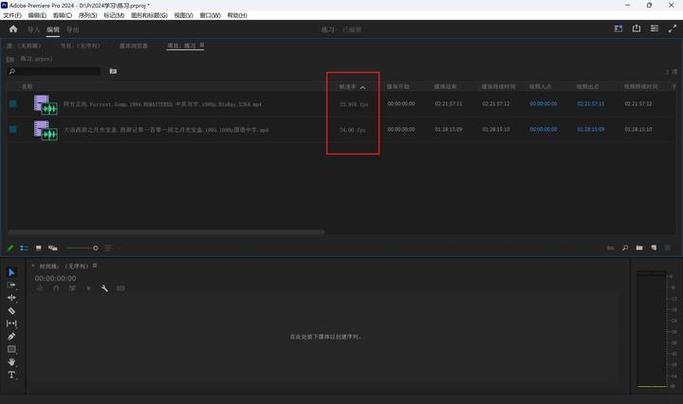Screen dimensions: 683x404
Task: Select the Pen tool
Action: (12, 336)
